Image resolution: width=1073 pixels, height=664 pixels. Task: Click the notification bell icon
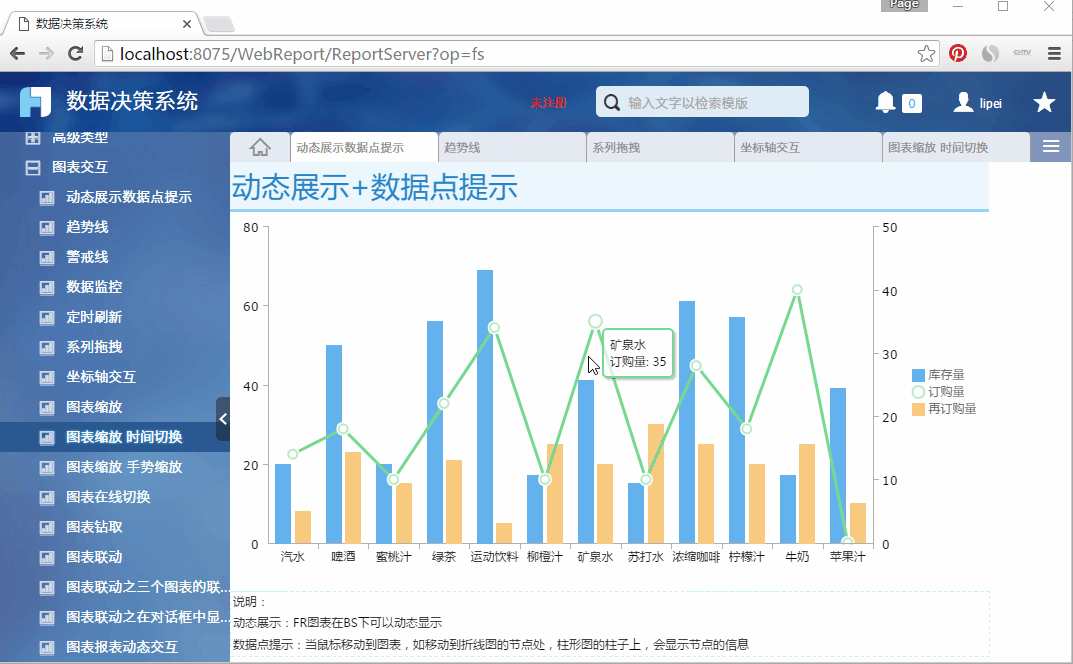tap(884, 101)
